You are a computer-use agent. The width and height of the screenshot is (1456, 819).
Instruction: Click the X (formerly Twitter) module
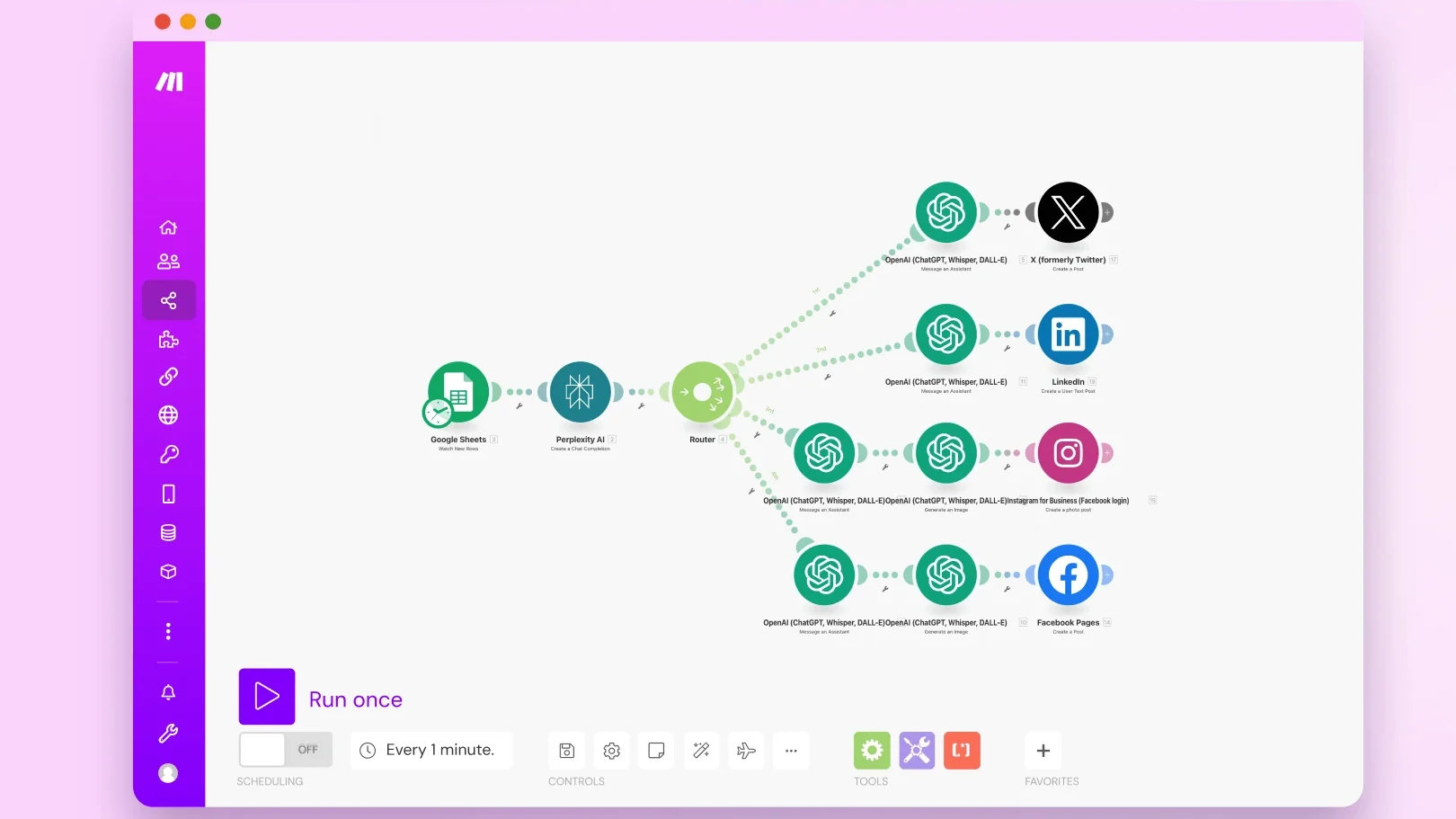click(x=1068, y=213)
